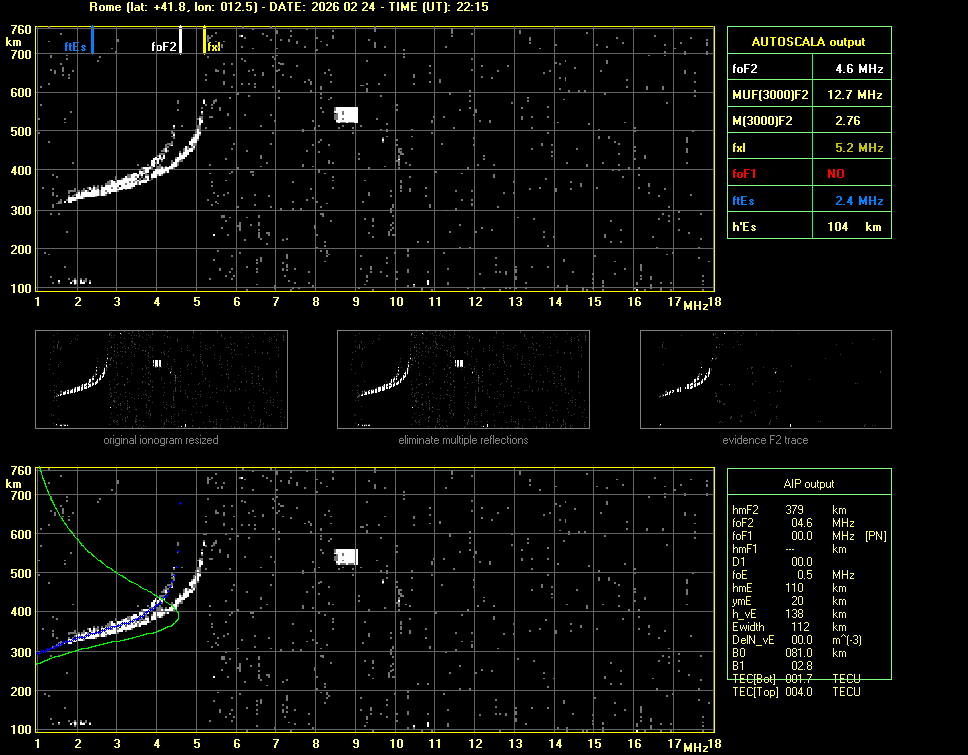Click the yellow fxI marker on top ionogram
This screenshot has width=968, height=755.
coord(205,42)
